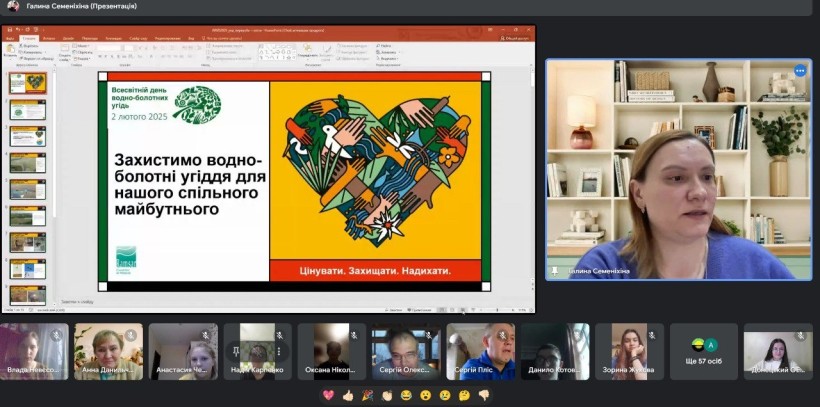The image size is (820, 407).
Task: Select slide 5 thumbnail in slide panel
Action: pyautogui.click(x=28, y=189)
